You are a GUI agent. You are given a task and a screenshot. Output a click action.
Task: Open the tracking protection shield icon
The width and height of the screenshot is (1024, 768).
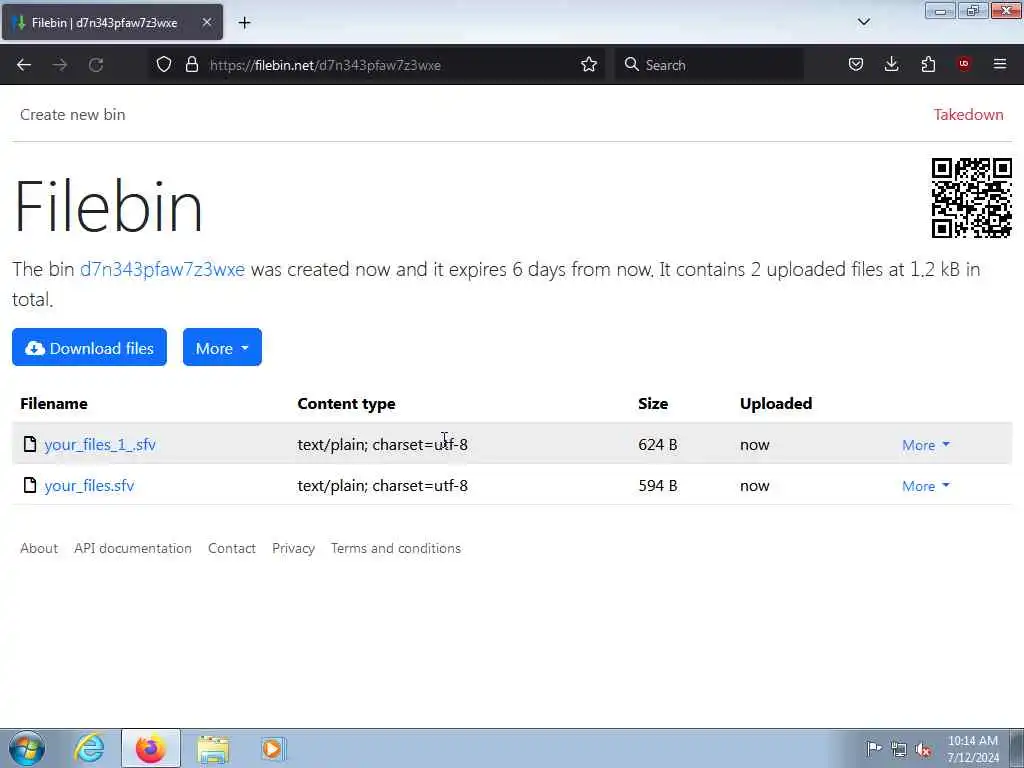(164, 64)
